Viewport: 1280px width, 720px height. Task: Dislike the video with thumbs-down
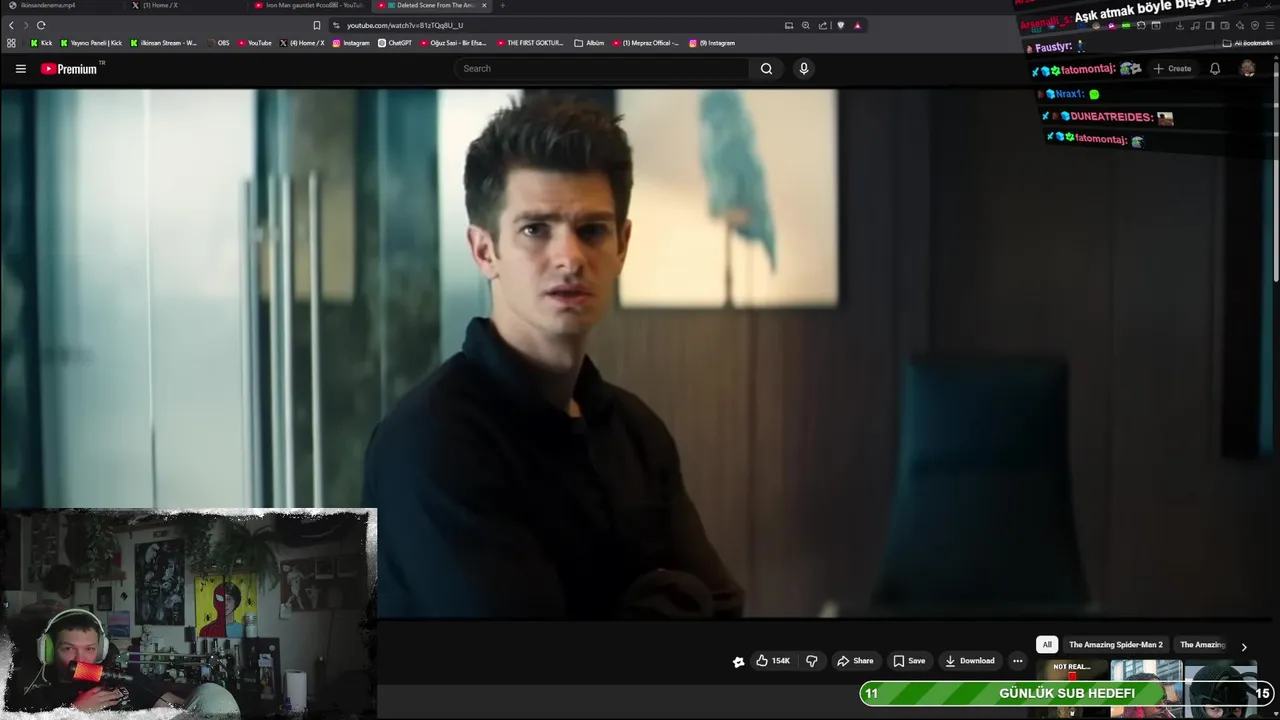[812, 661]
